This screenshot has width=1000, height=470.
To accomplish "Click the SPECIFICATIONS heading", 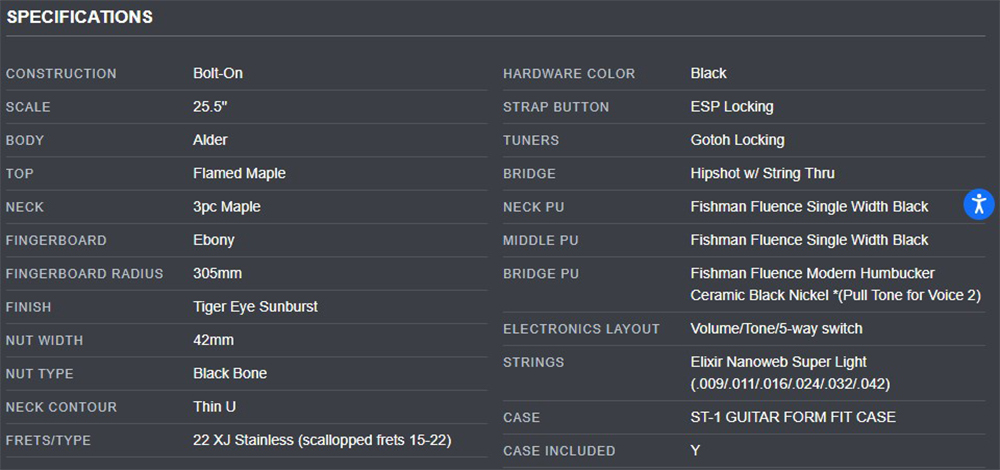I will [80, 17].
